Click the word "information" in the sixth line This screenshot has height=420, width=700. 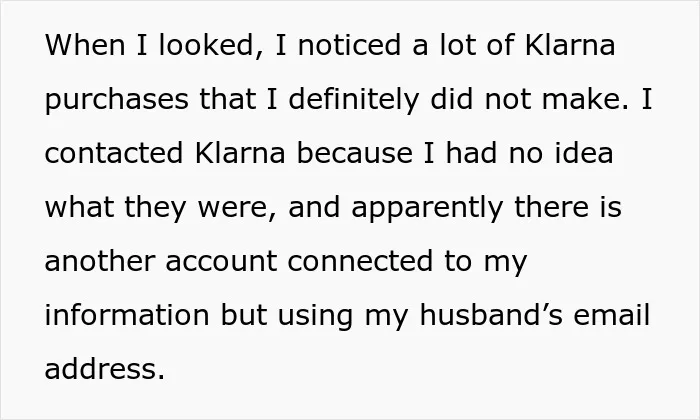[x=127, y=315]
